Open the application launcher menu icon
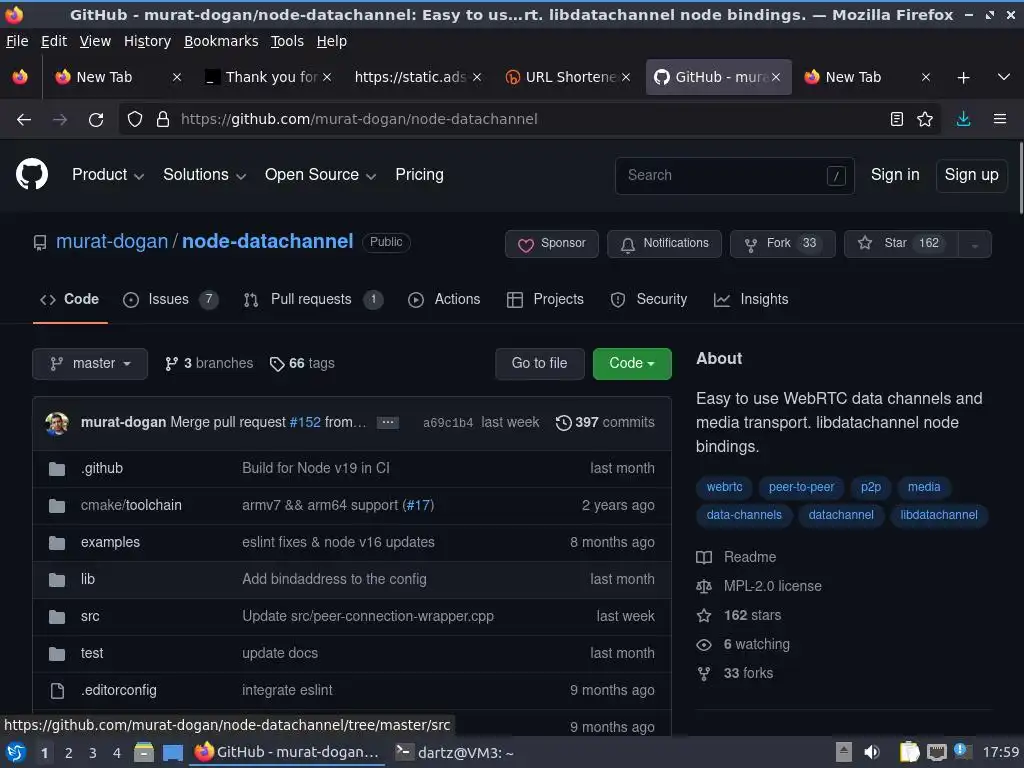 tap(16, 752)
